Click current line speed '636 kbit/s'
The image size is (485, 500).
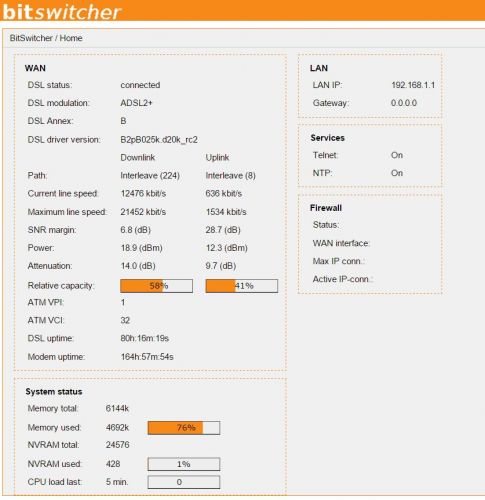pos(223,194)
